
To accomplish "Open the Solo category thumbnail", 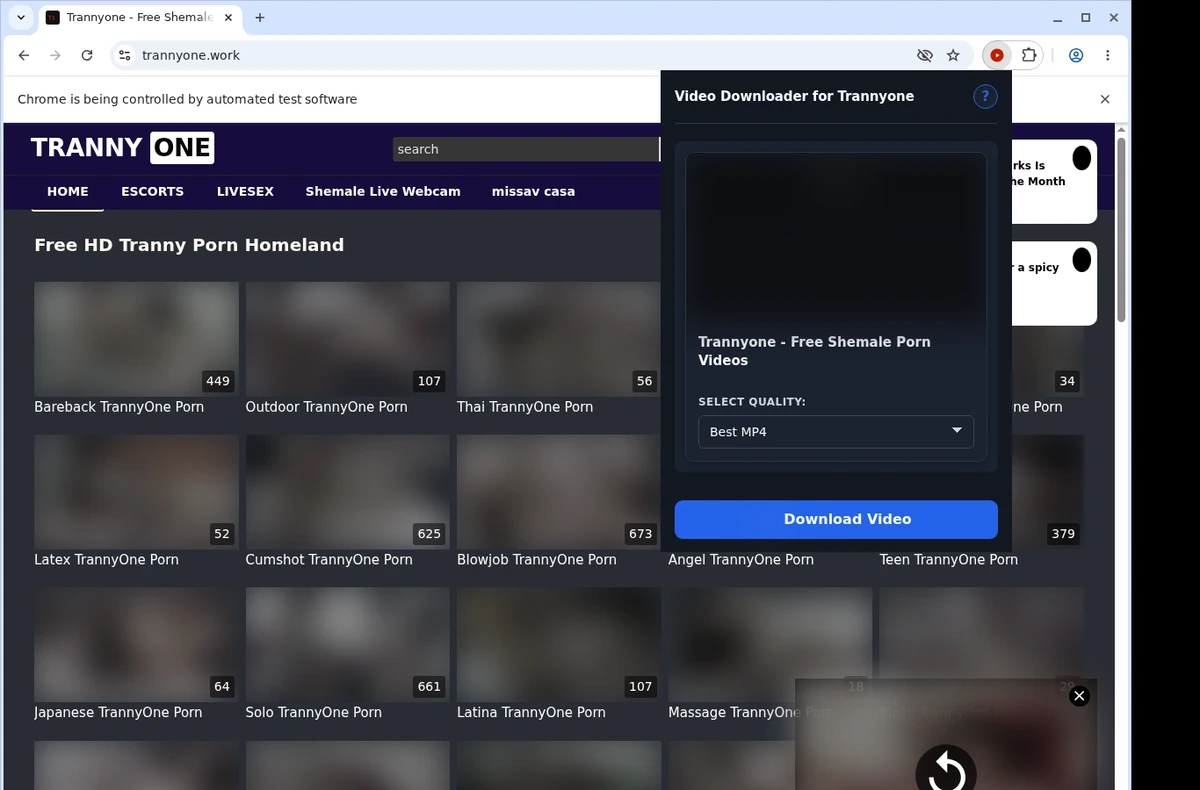I will (348, 644).
